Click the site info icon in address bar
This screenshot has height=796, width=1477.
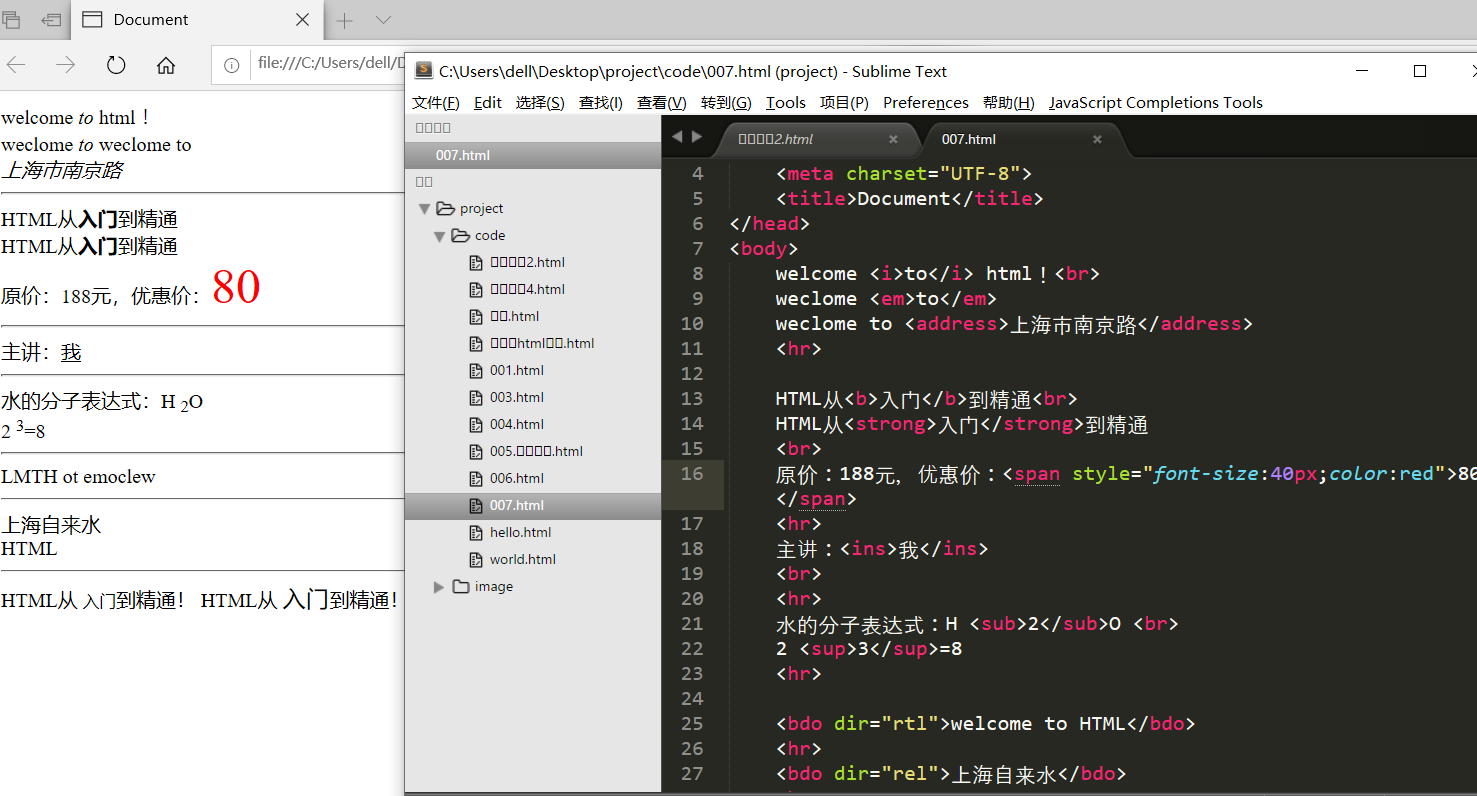click(x=231, y=65)
